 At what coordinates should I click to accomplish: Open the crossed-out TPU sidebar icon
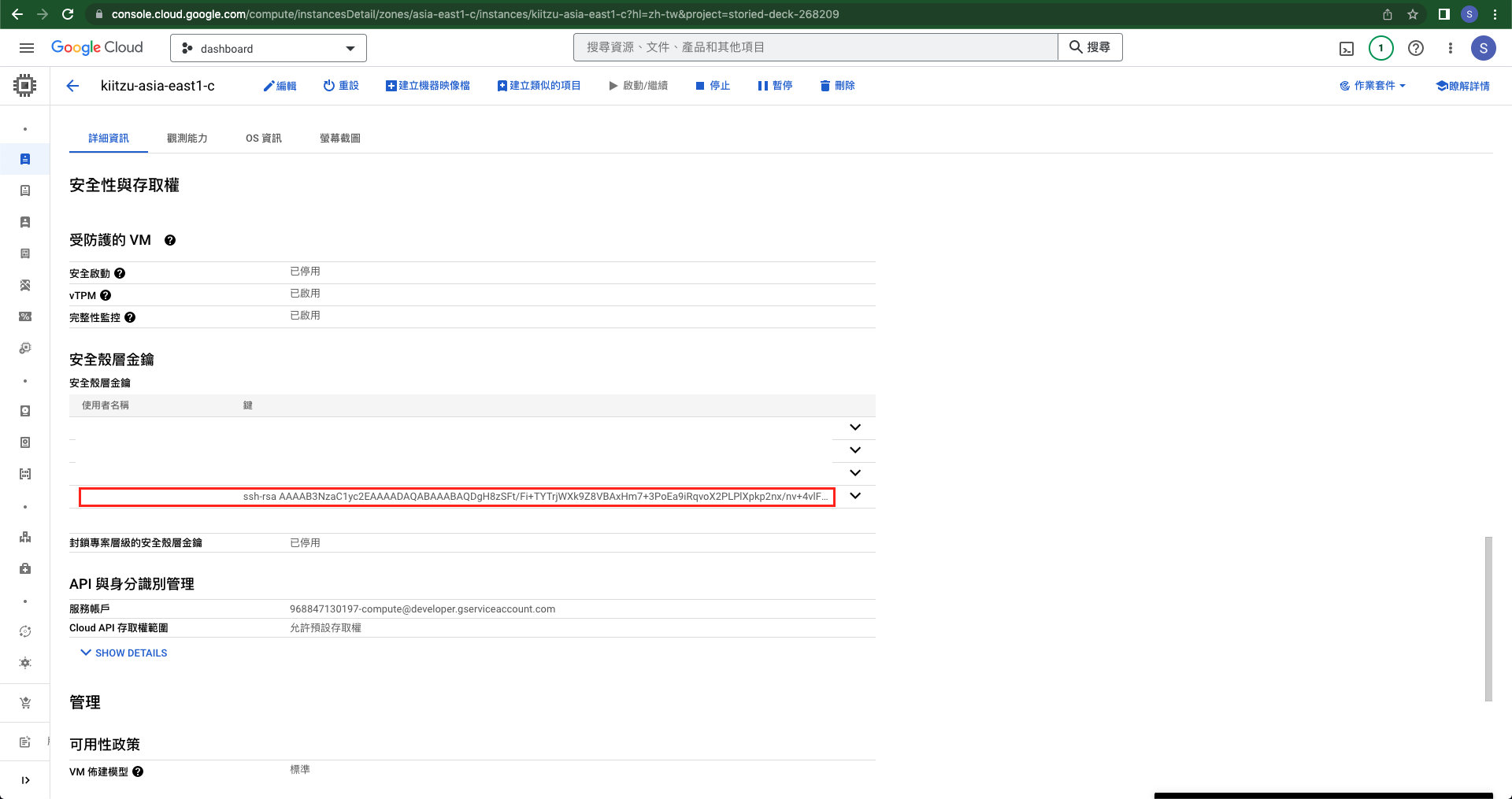(x=25, y=285)
